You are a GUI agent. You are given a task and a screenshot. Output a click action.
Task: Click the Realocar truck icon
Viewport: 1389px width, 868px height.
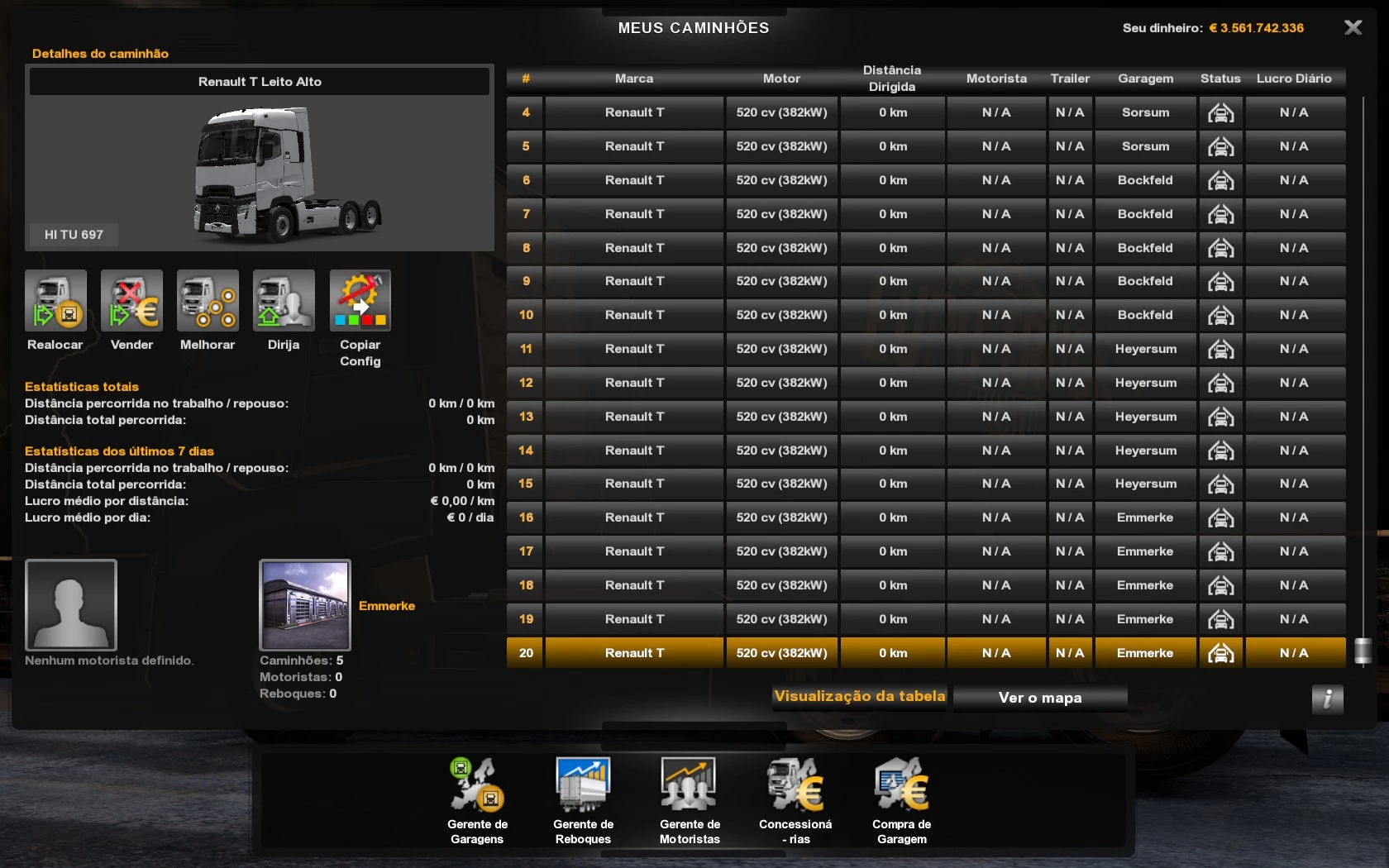pos(55,301)
